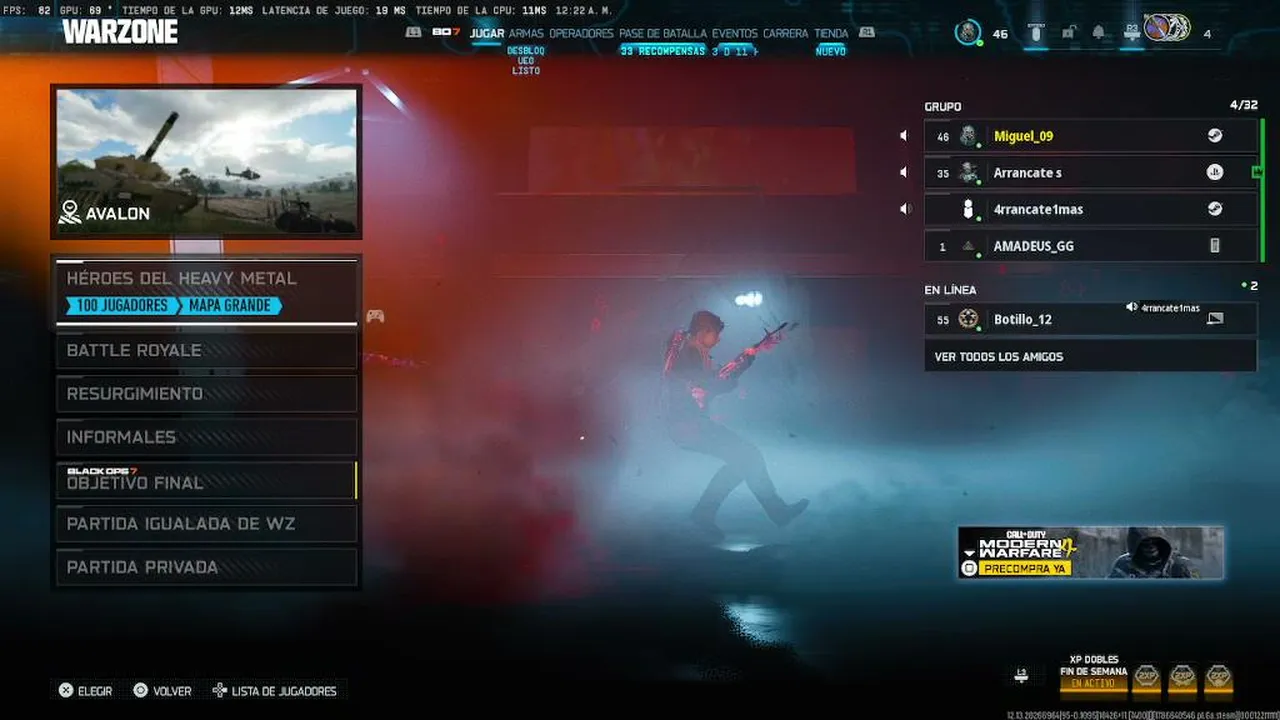Image resolution: width=1280 pixels, height=720 pixels.
Task: Click the Mapa Grande tag
Action: click(231, 306)
